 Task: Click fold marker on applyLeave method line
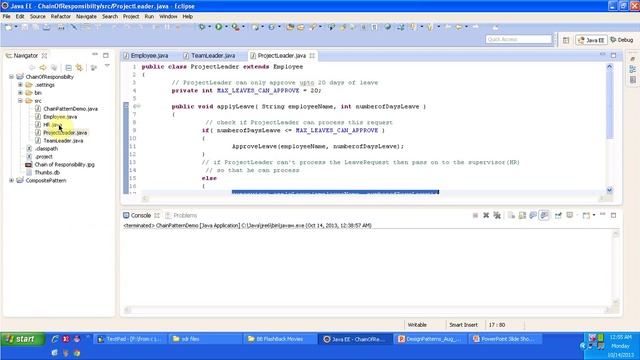[138, 106]
